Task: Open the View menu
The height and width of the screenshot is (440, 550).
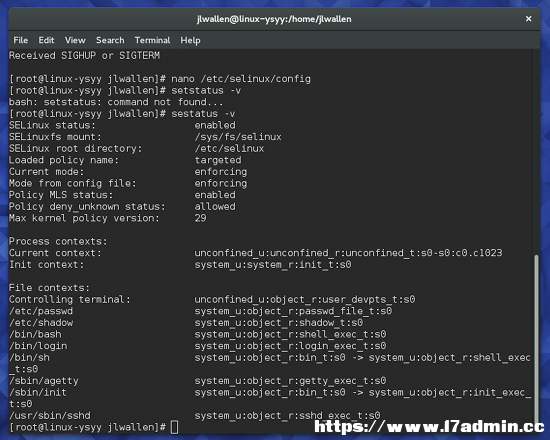Action: (75, 40)
